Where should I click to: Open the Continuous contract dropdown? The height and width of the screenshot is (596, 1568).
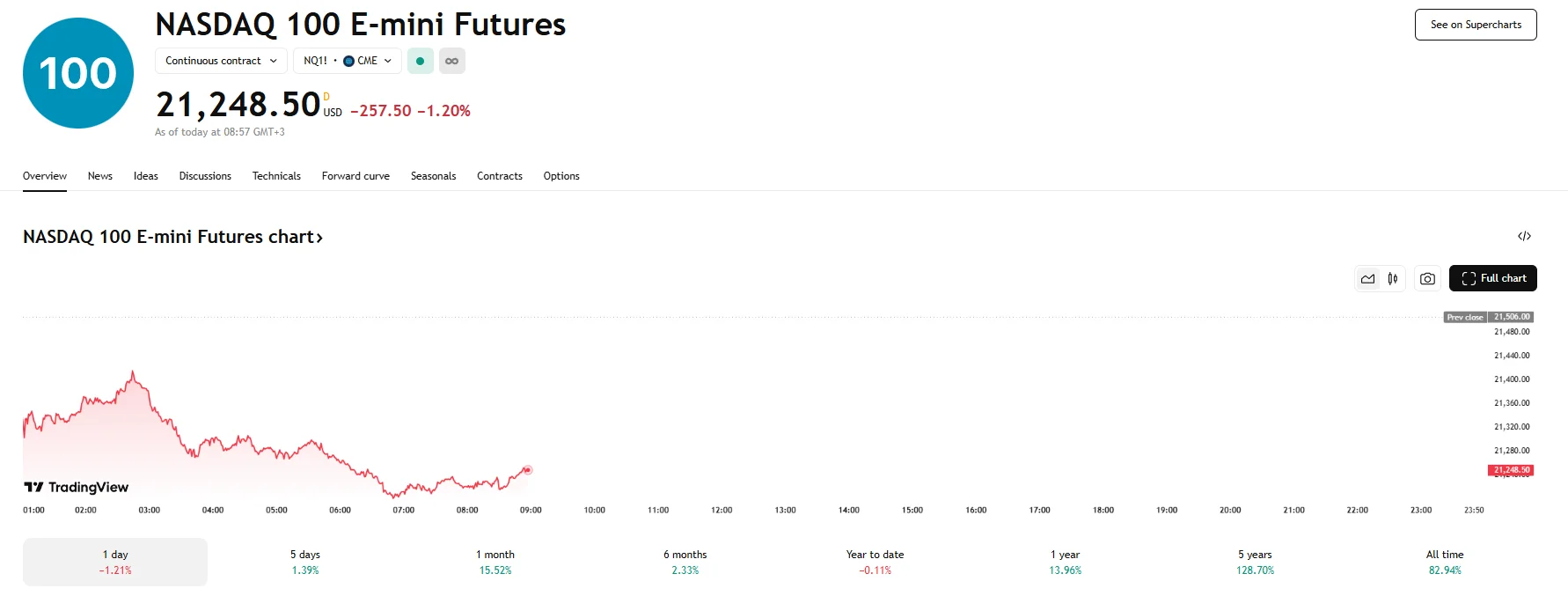point(220,61)
